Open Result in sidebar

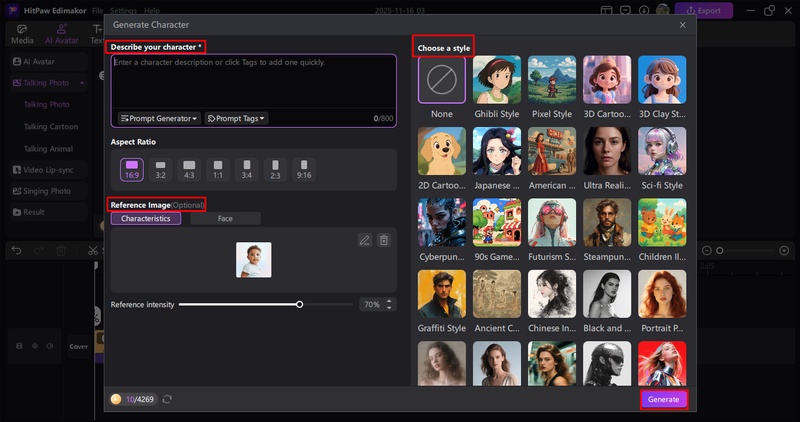point(48,212)
